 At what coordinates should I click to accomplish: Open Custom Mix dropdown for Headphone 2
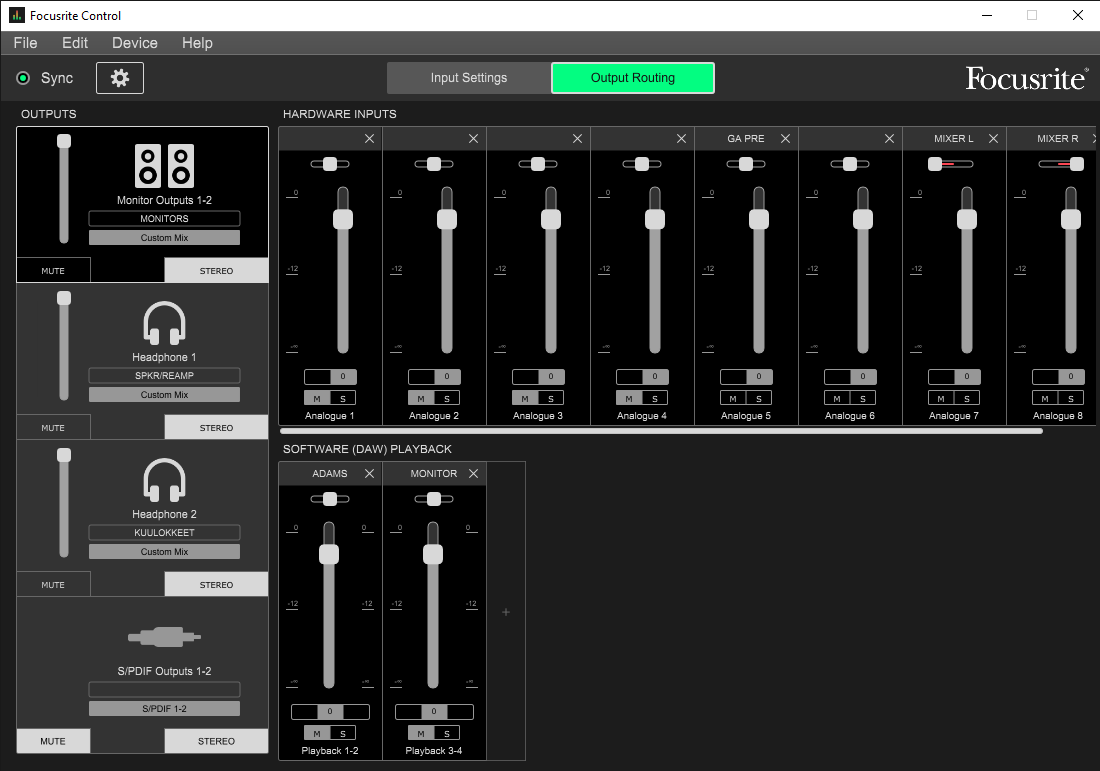(x=164, y=552)
